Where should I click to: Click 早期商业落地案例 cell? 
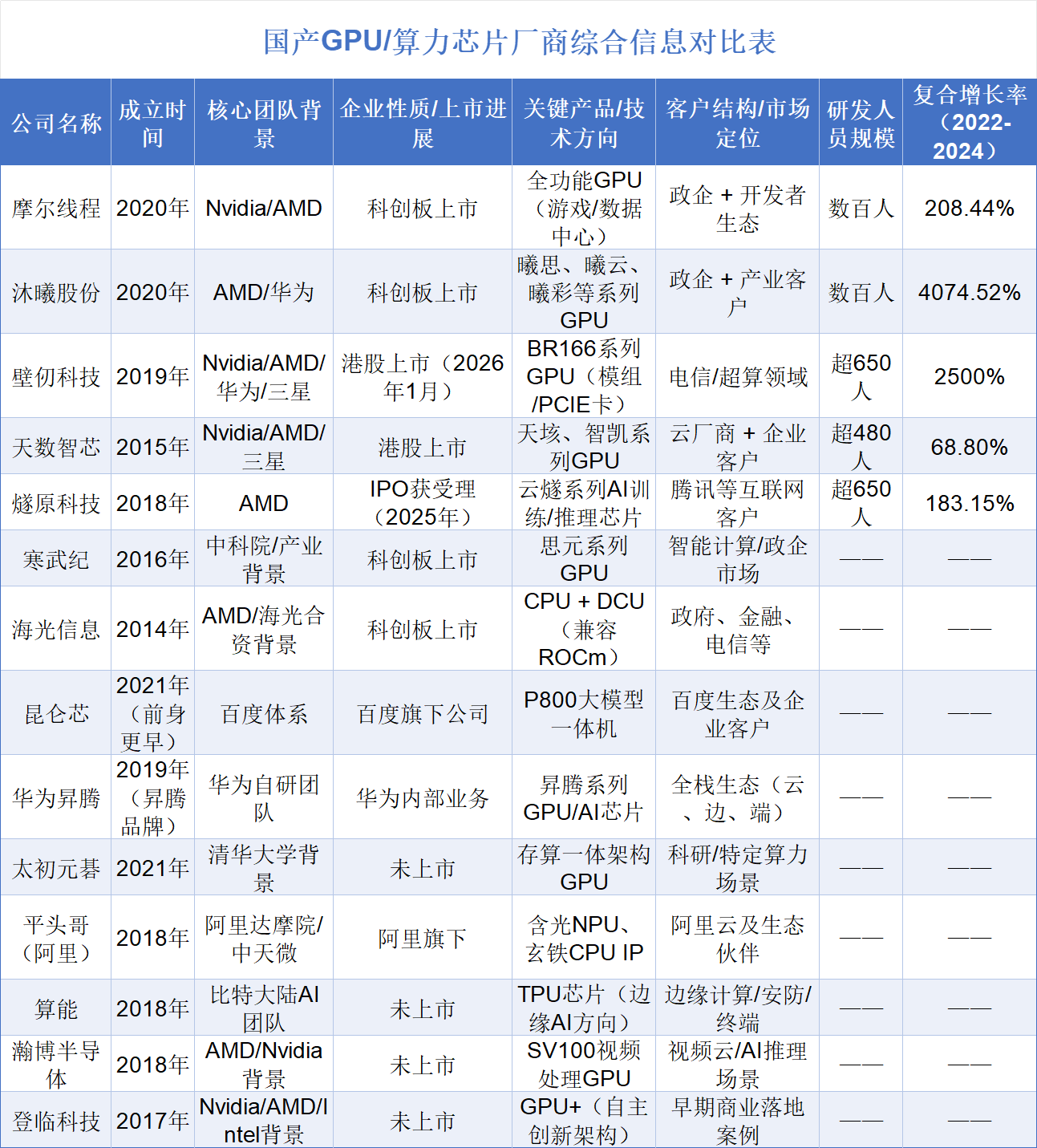click(x=737, y=1120)
